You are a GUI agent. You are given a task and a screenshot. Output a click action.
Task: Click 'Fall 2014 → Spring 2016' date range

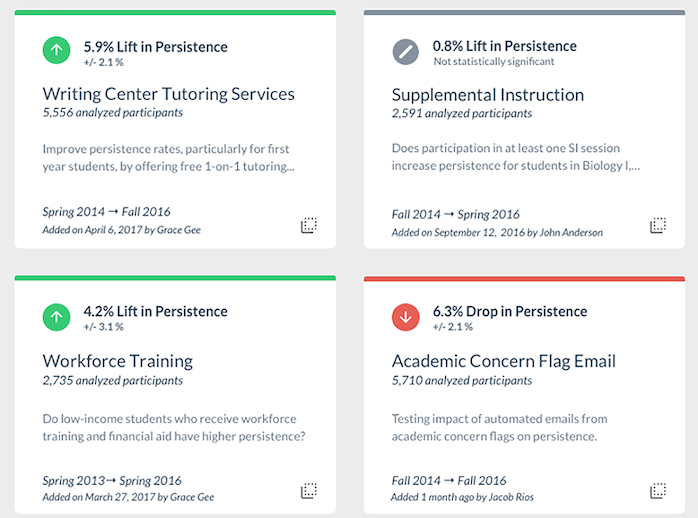455,214
